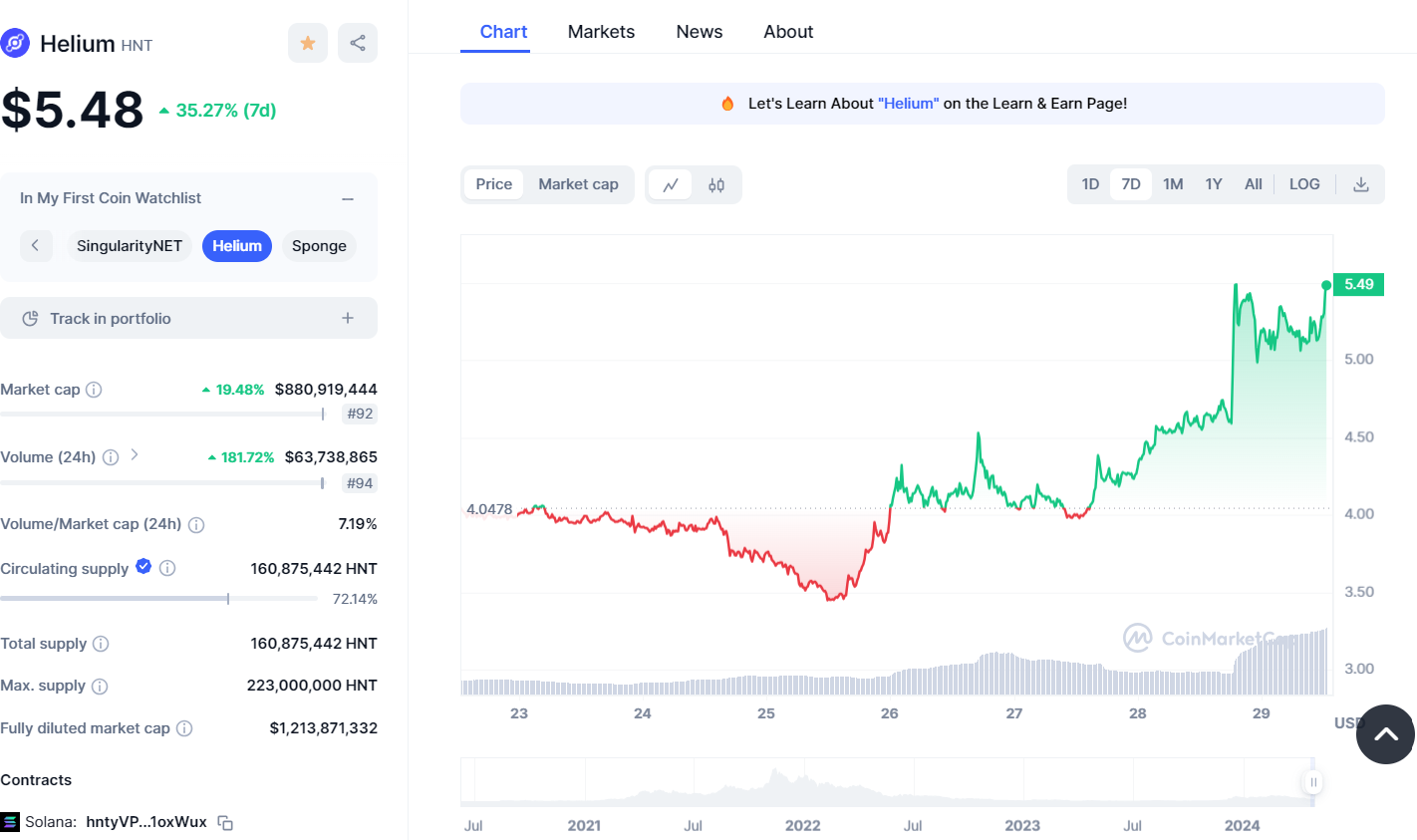Open the Max. supply info icon
The image size is (1417, 840).
pos(100,687)
